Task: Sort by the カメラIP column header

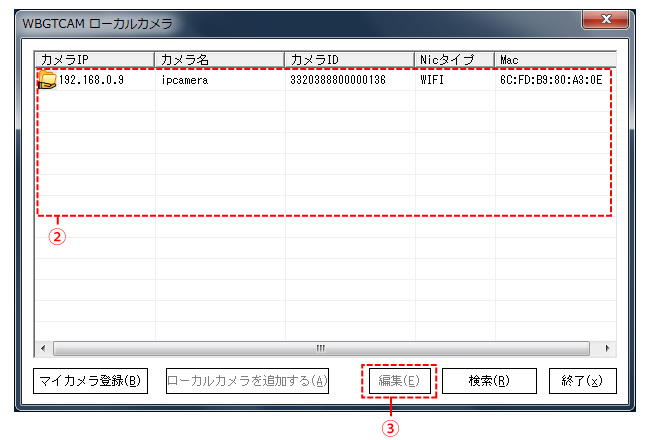Action: (95, 60)
